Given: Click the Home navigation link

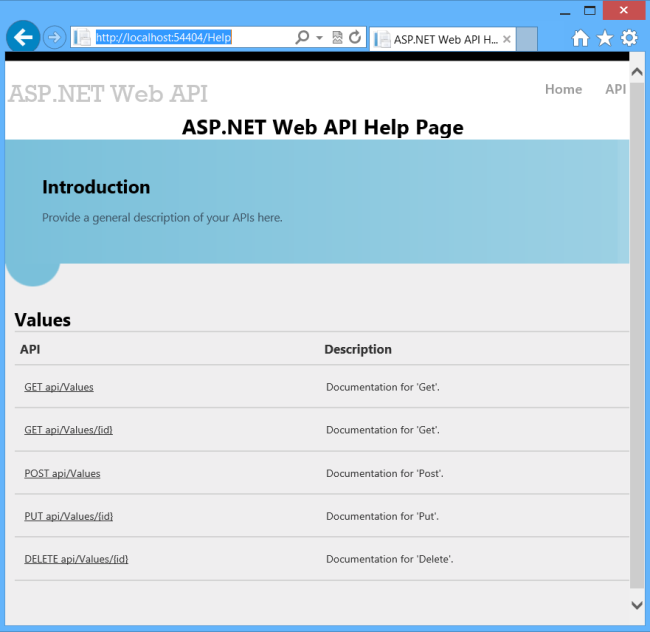Looking at the screenshot, I should (x=563, y=89).
